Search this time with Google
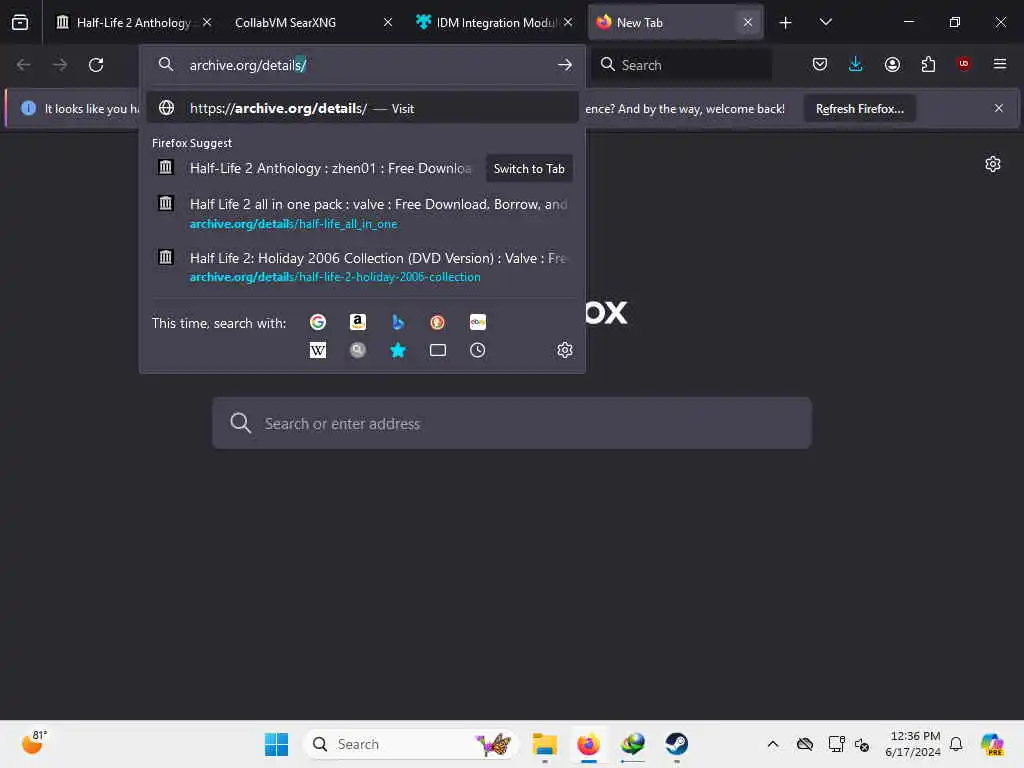Image resolution: width=1024 pixels, height=768 pixels. point(318,322)
